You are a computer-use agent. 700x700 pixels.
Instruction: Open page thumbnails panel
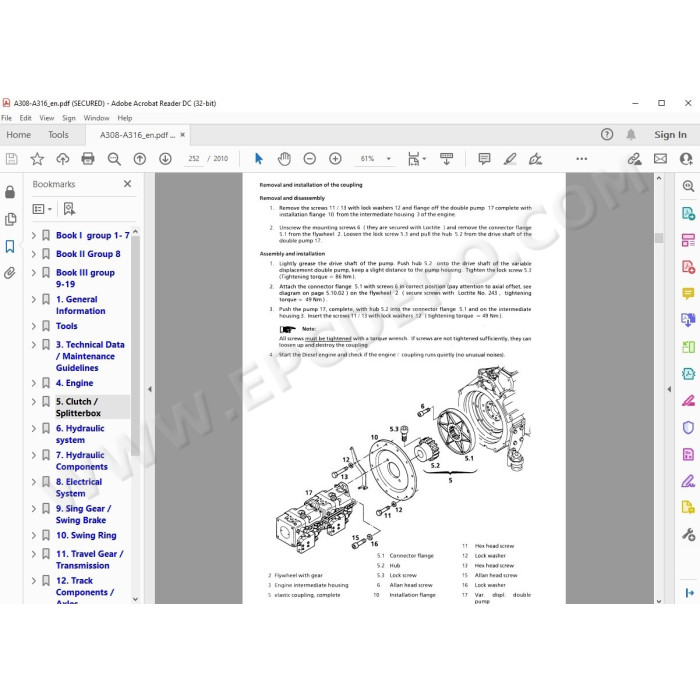(x=10, y=219)
